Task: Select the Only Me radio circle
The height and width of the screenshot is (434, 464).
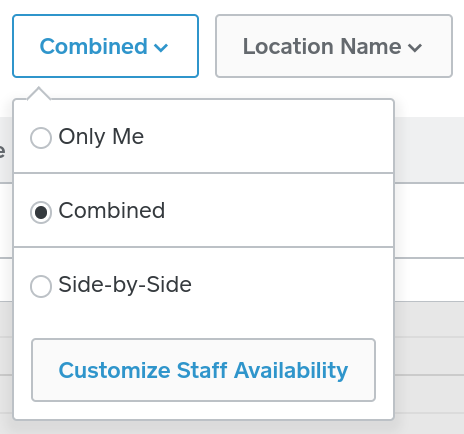Action: tap(41, 137)
